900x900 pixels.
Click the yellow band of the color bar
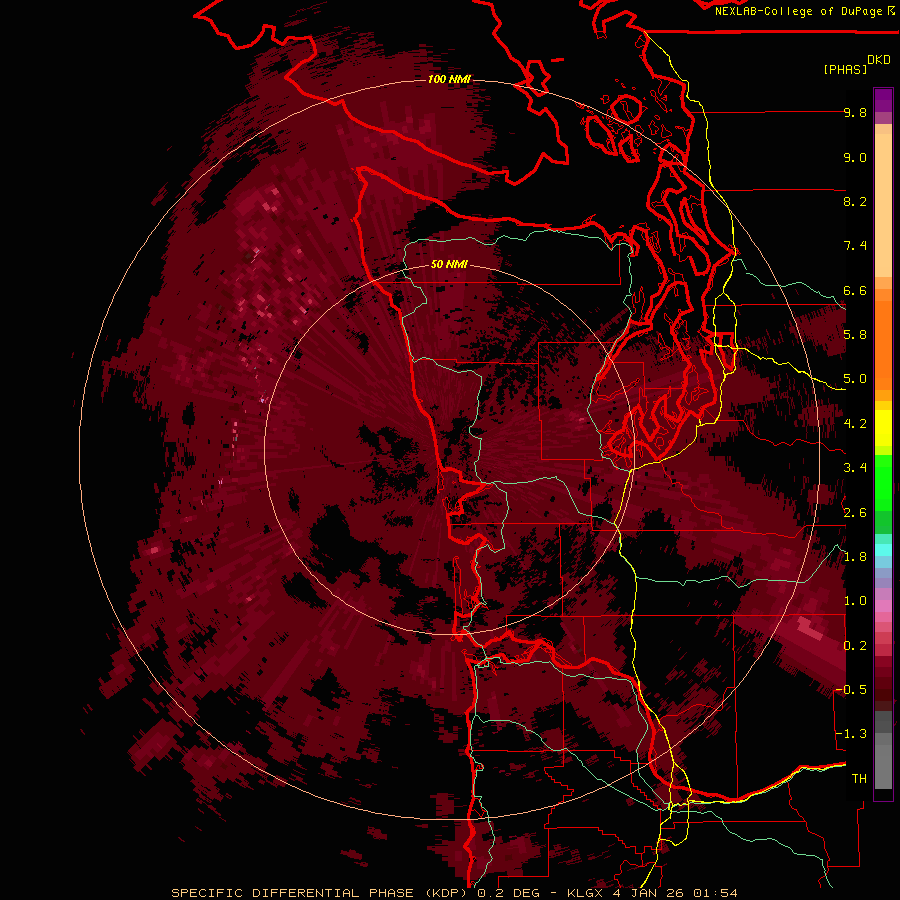tap(883, 428)
